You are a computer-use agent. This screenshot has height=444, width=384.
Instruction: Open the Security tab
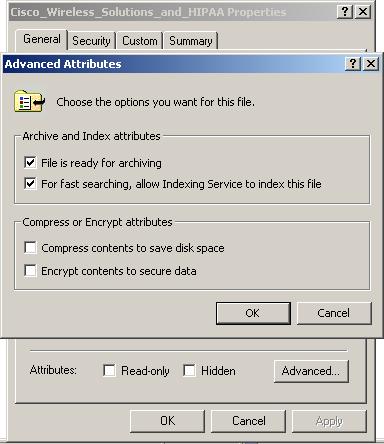[91, 41]
